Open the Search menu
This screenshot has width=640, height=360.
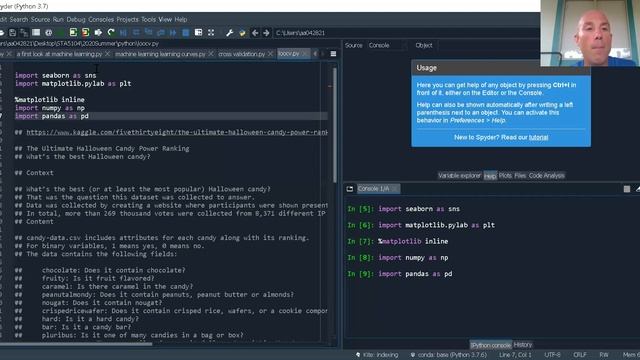tap(18, 19)
